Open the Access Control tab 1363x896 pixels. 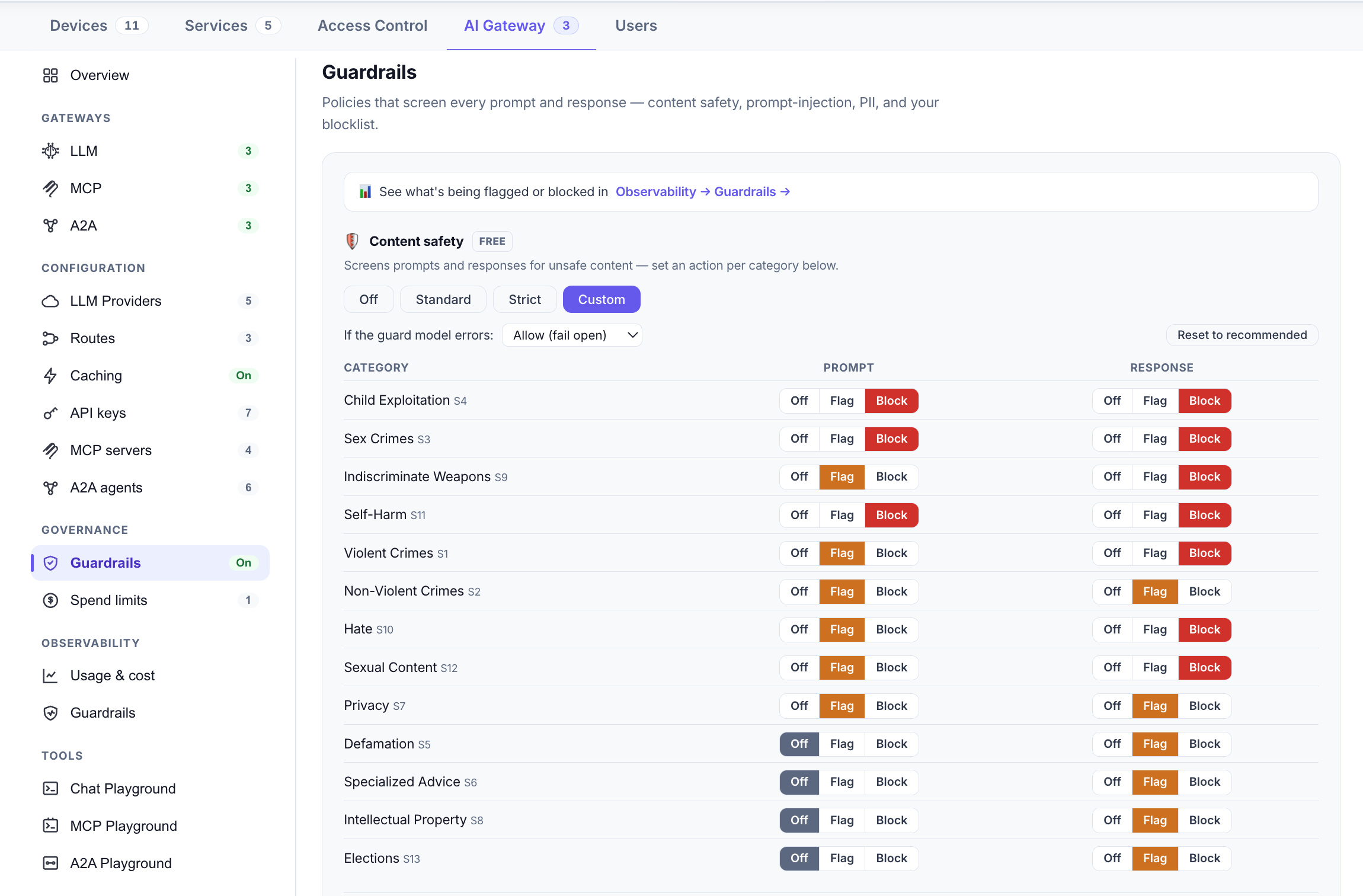click(x=372, y=25)
